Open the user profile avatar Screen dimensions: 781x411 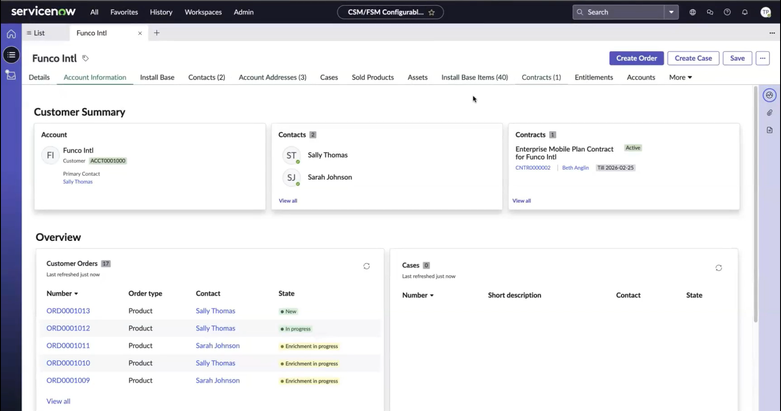tap(766, 12)
